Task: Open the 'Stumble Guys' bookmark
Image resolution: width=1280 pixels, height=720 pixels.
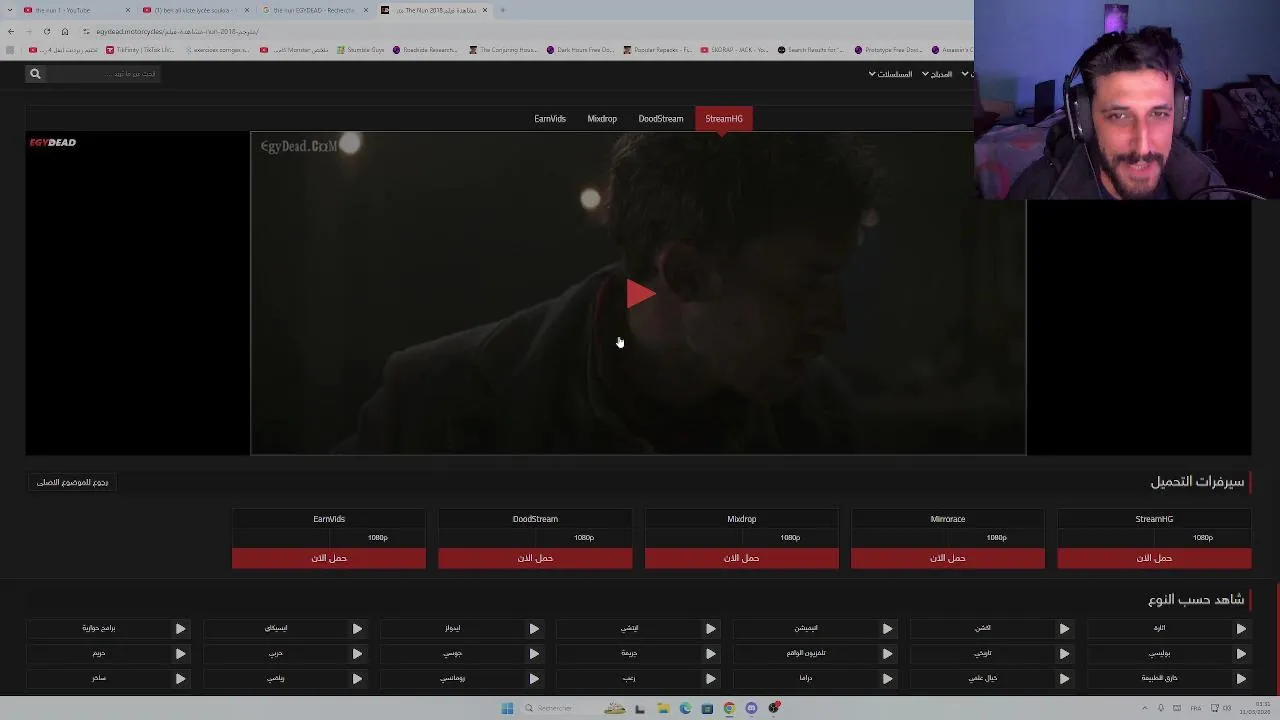Action: coord(361,50)
